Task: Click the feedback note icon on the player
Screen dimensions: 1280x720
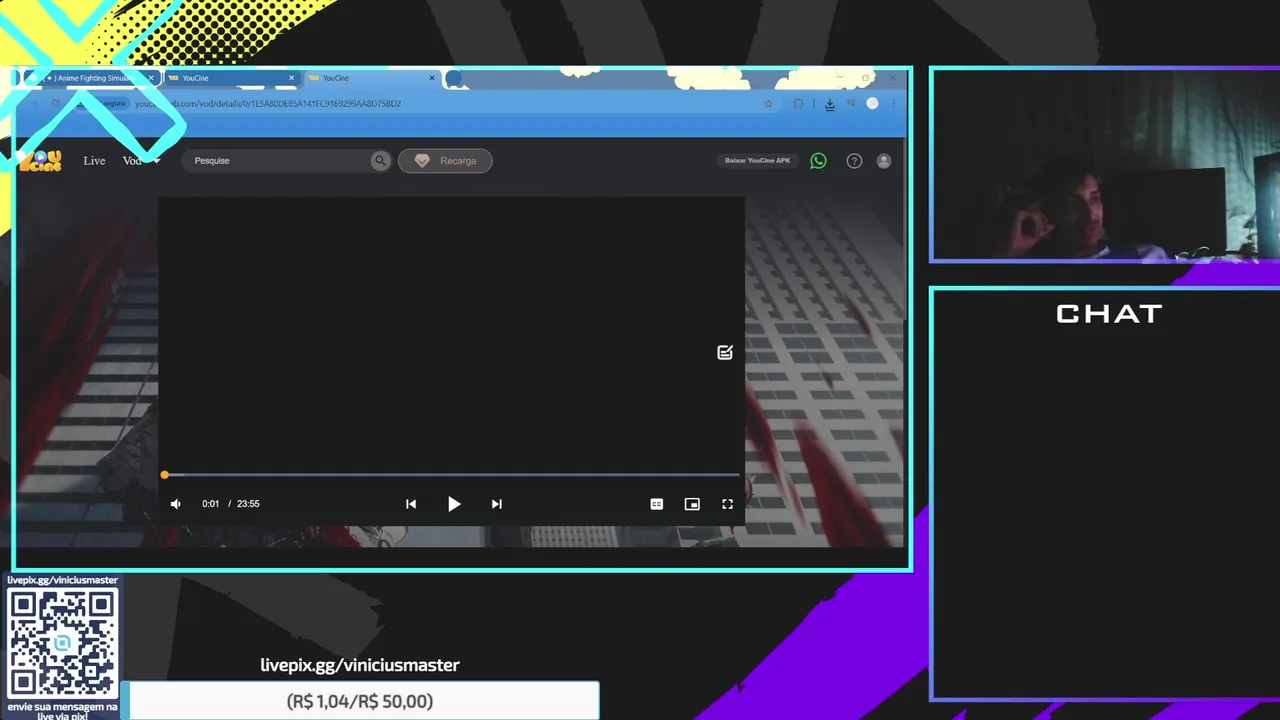Action: coord(725,352)
